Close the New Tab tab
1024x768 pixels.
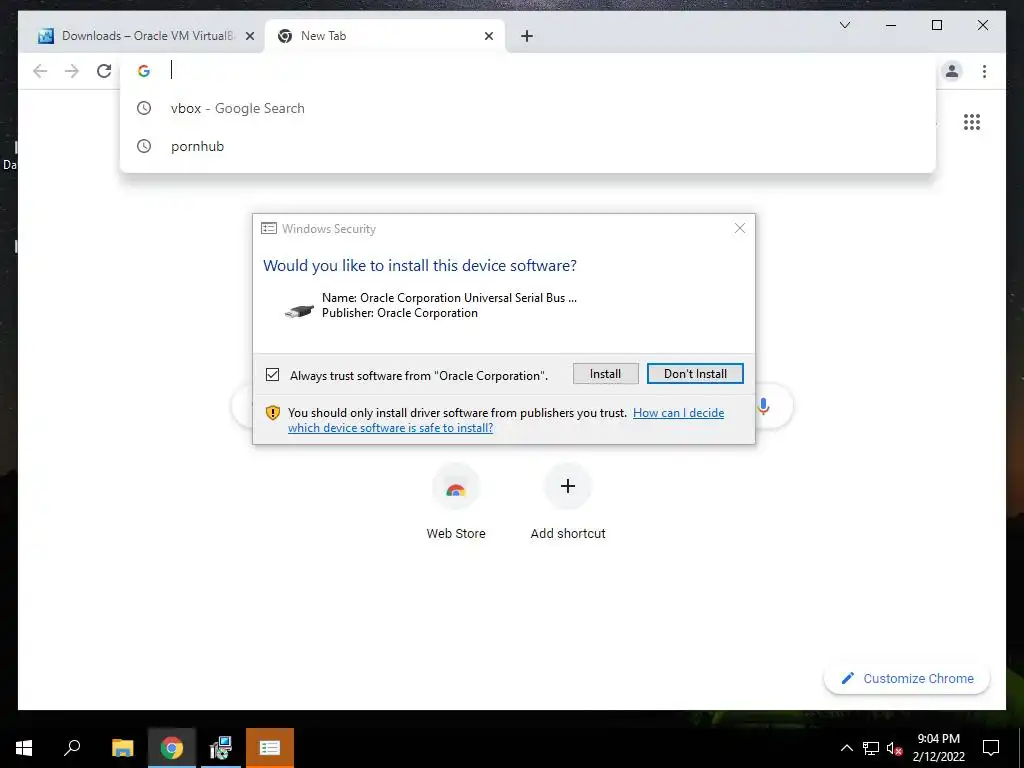pyautogui.click(x=488, y=36)
